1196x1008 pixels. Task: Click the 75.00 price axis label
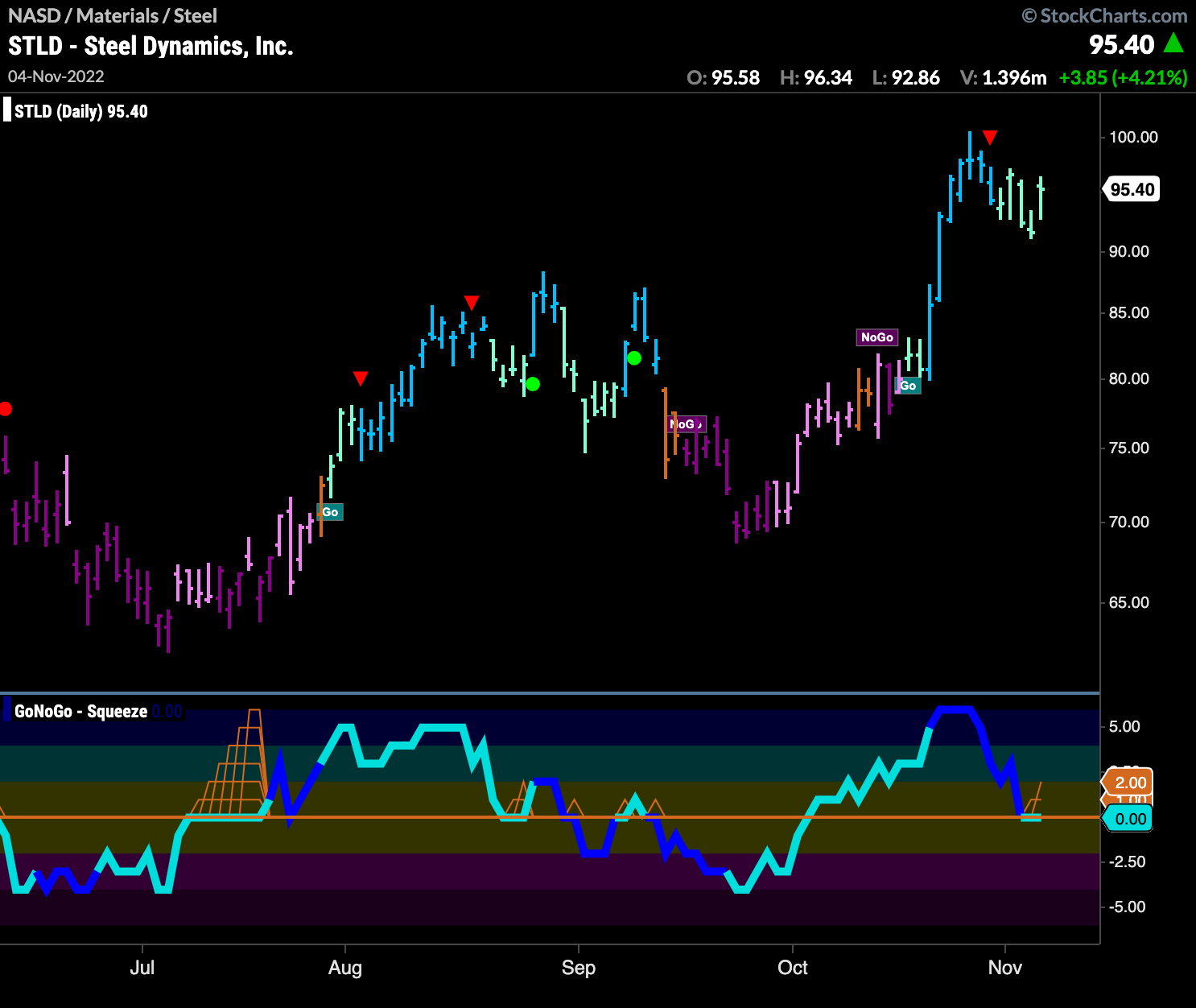[1129, 448]
